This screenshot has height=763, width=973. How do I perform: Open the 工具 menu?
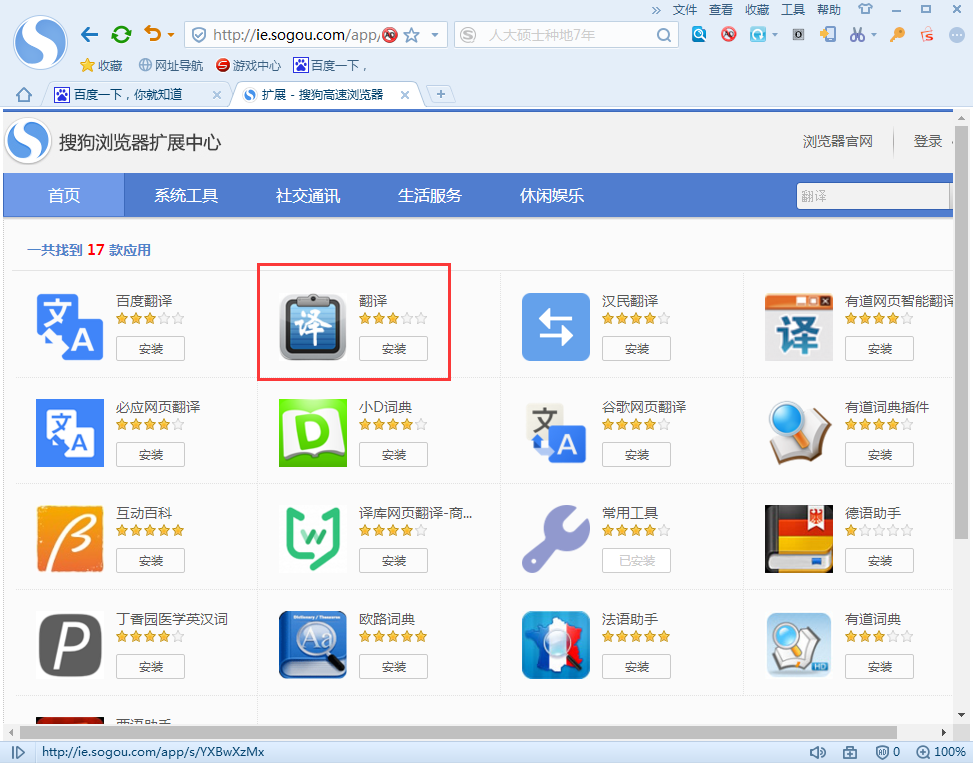(x=792, y=10)
